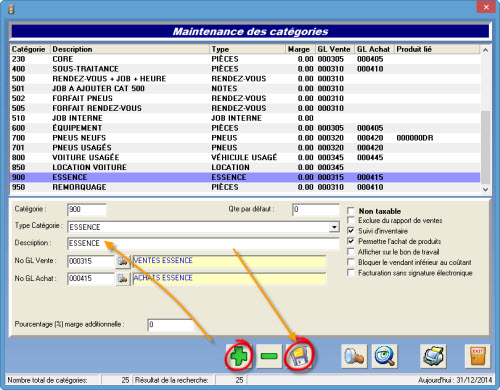The height and width of the screenshot is (390, 500).
Task: Sort by the Description column header
Action: pos(130,49)
